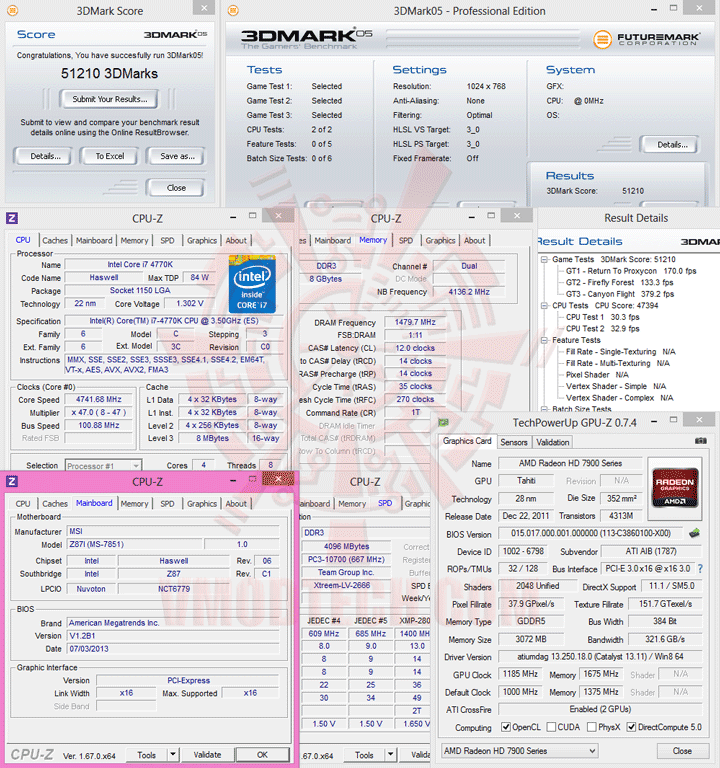This screenshot has width=720, height=768.
Task: Click the Close button in GPU-Z
Action: pos(682,750)
